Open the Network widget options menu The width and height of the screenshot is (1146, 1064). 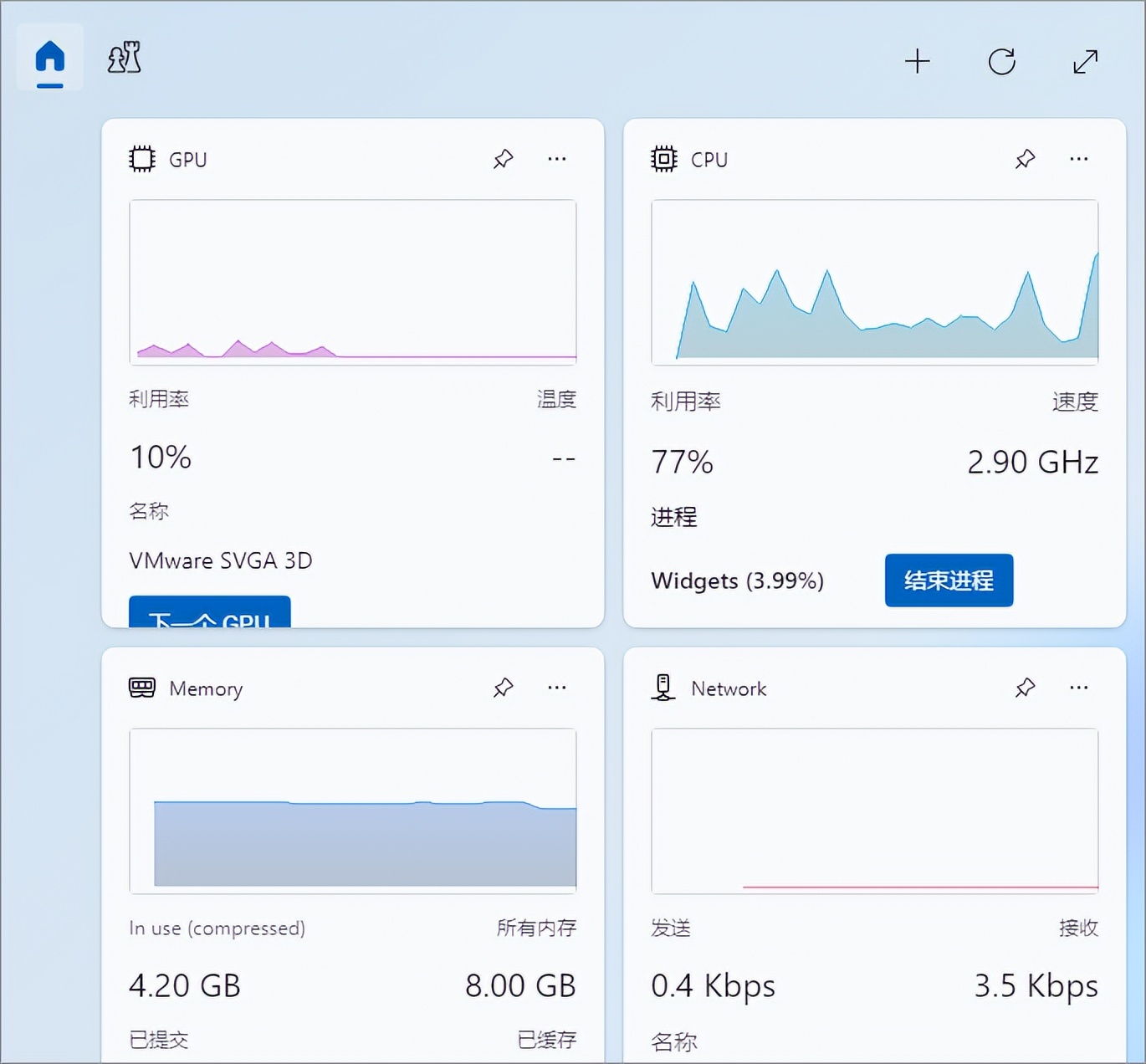(1077, 688)
